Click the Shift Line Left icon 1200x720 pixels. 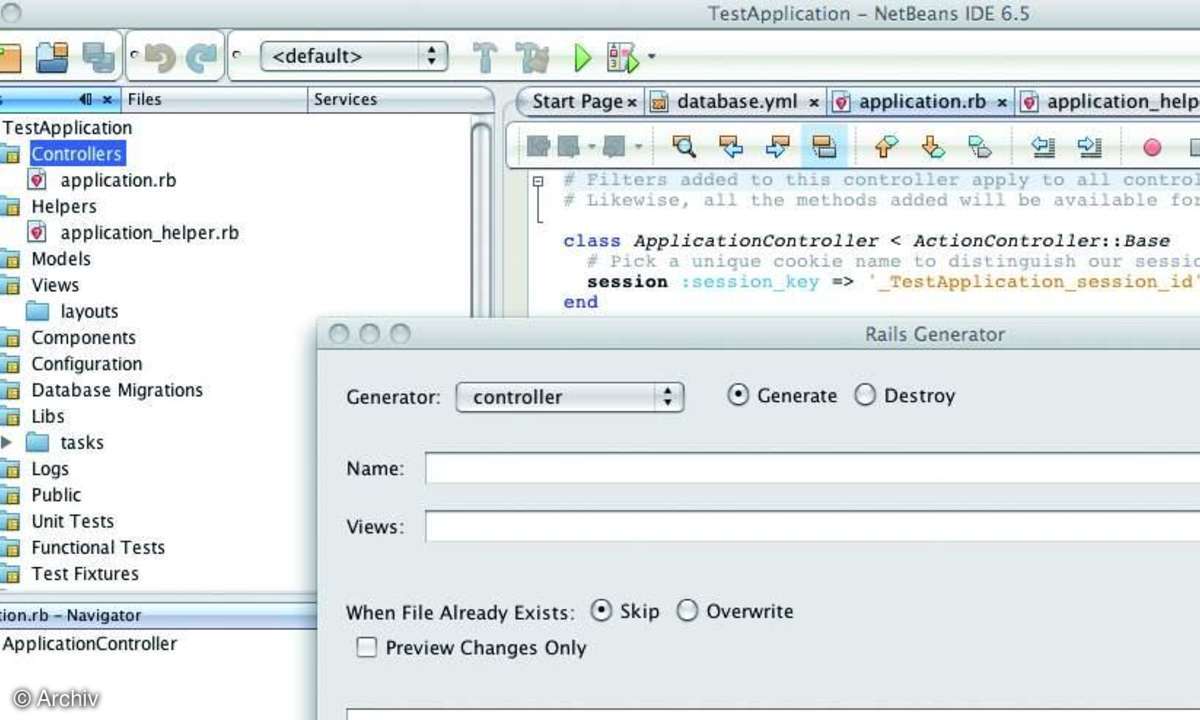pos(1043,147)
